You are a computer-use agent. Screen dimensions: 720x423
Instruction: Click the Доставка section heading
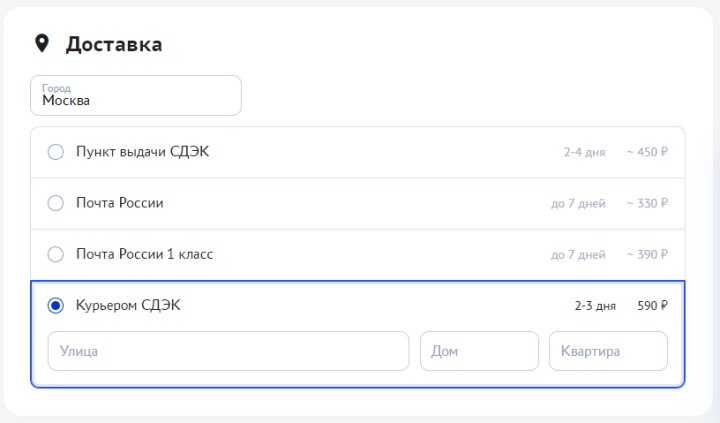(114, 44)
